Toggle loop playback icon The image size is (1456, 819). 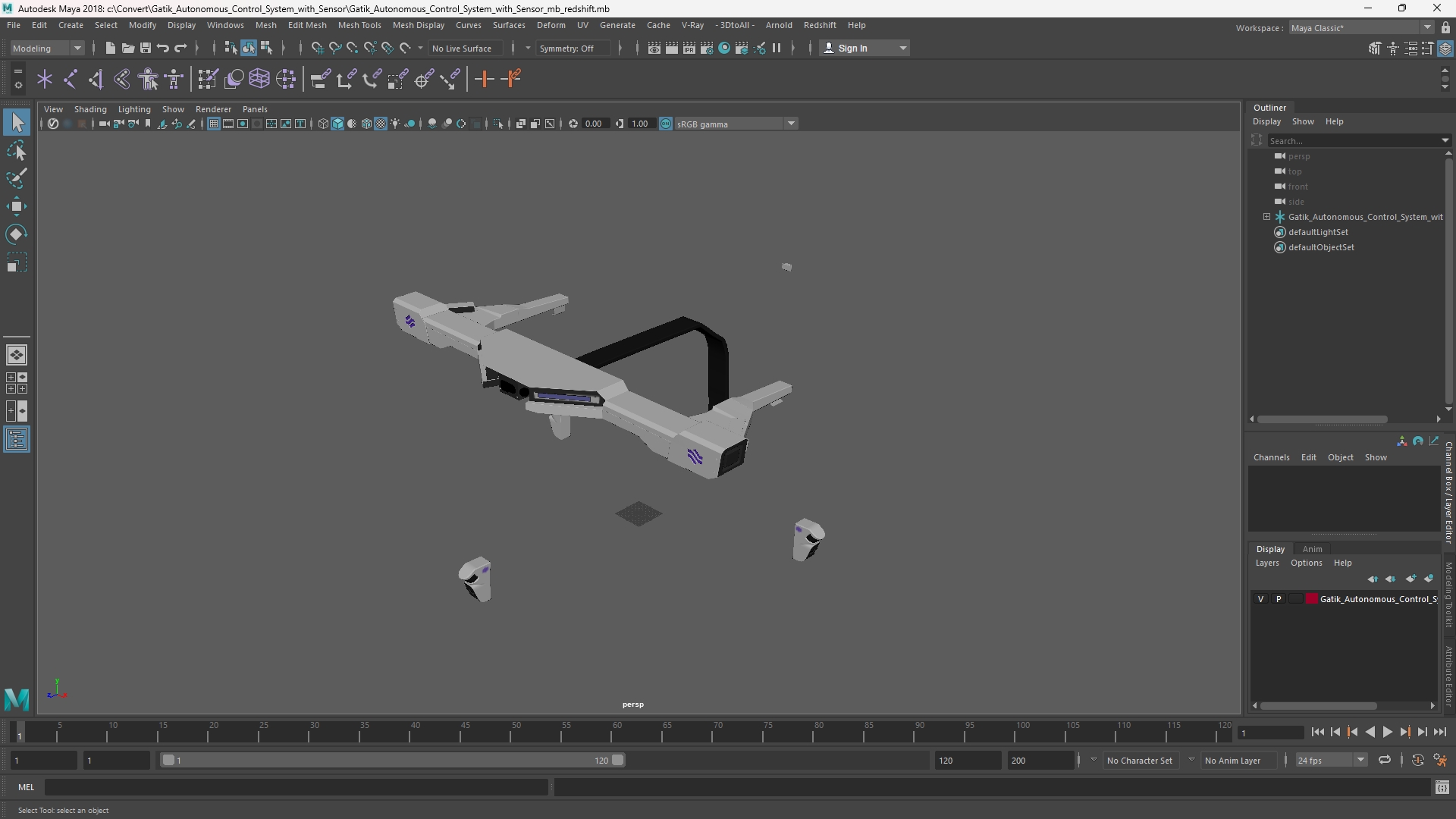pos(1385,760)
